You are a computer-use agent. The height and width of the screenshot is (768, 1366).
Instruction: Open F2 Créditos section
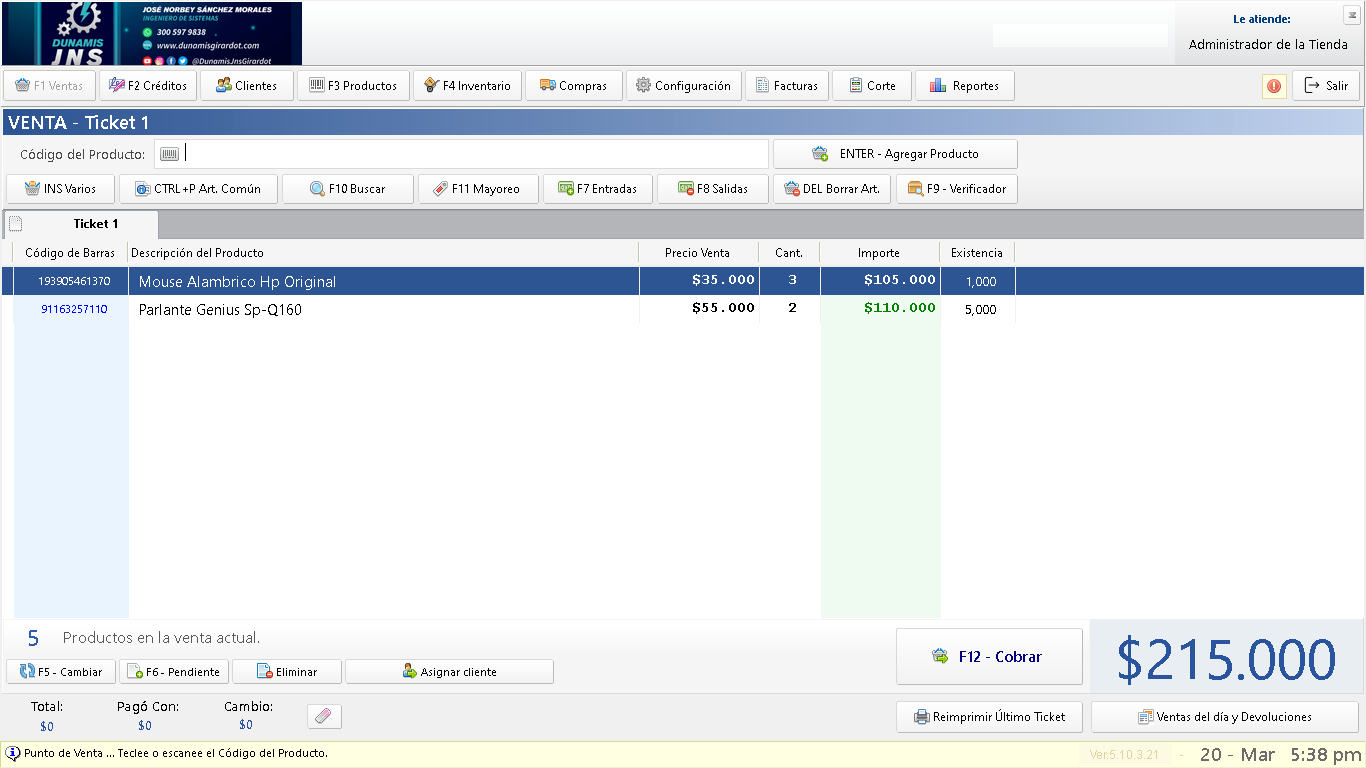tap(148, 86)
